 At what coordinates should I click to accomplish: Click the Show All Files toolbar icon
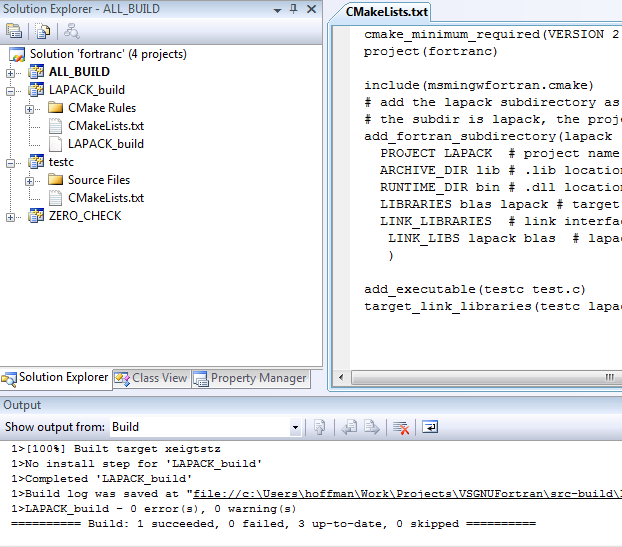[42, 31]
